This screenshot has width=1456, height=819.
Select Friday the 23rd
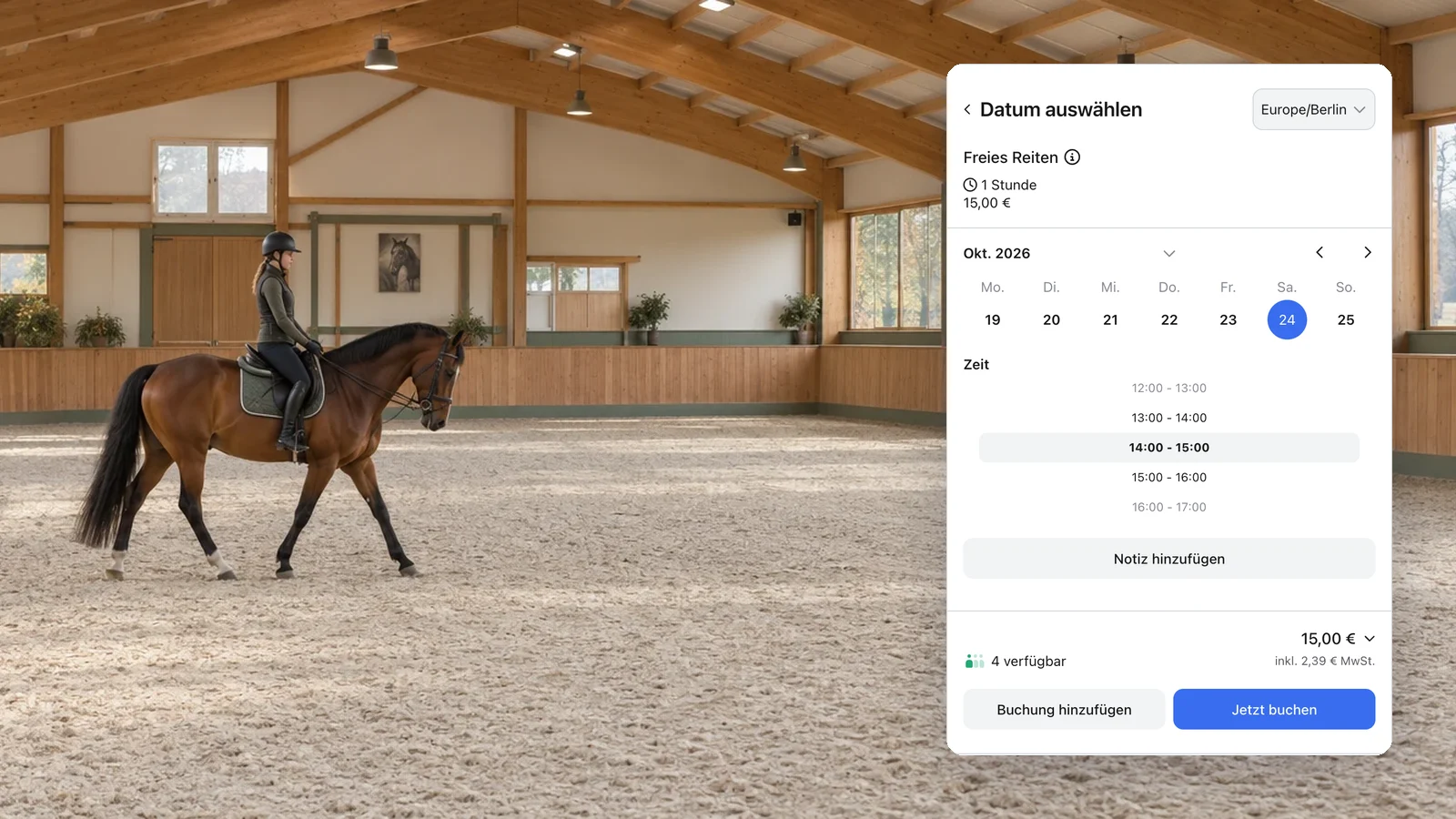(1228, 320)
